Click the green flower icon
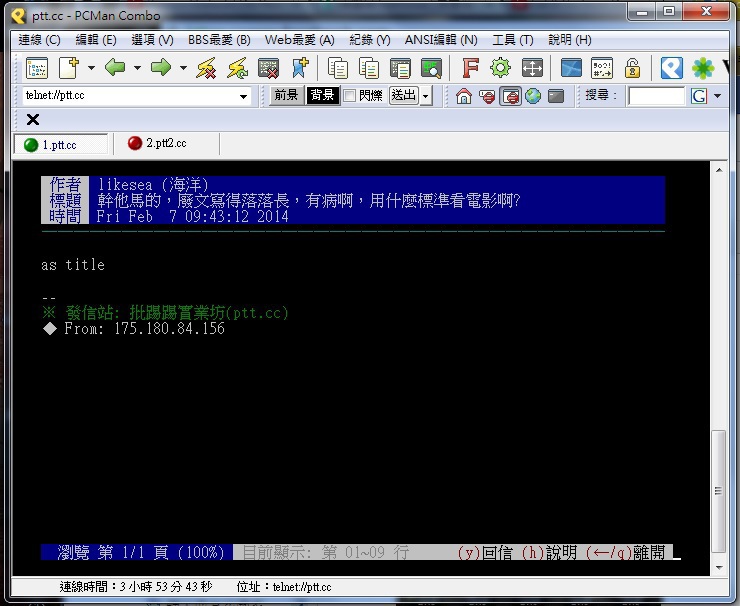 click(703, 68)
